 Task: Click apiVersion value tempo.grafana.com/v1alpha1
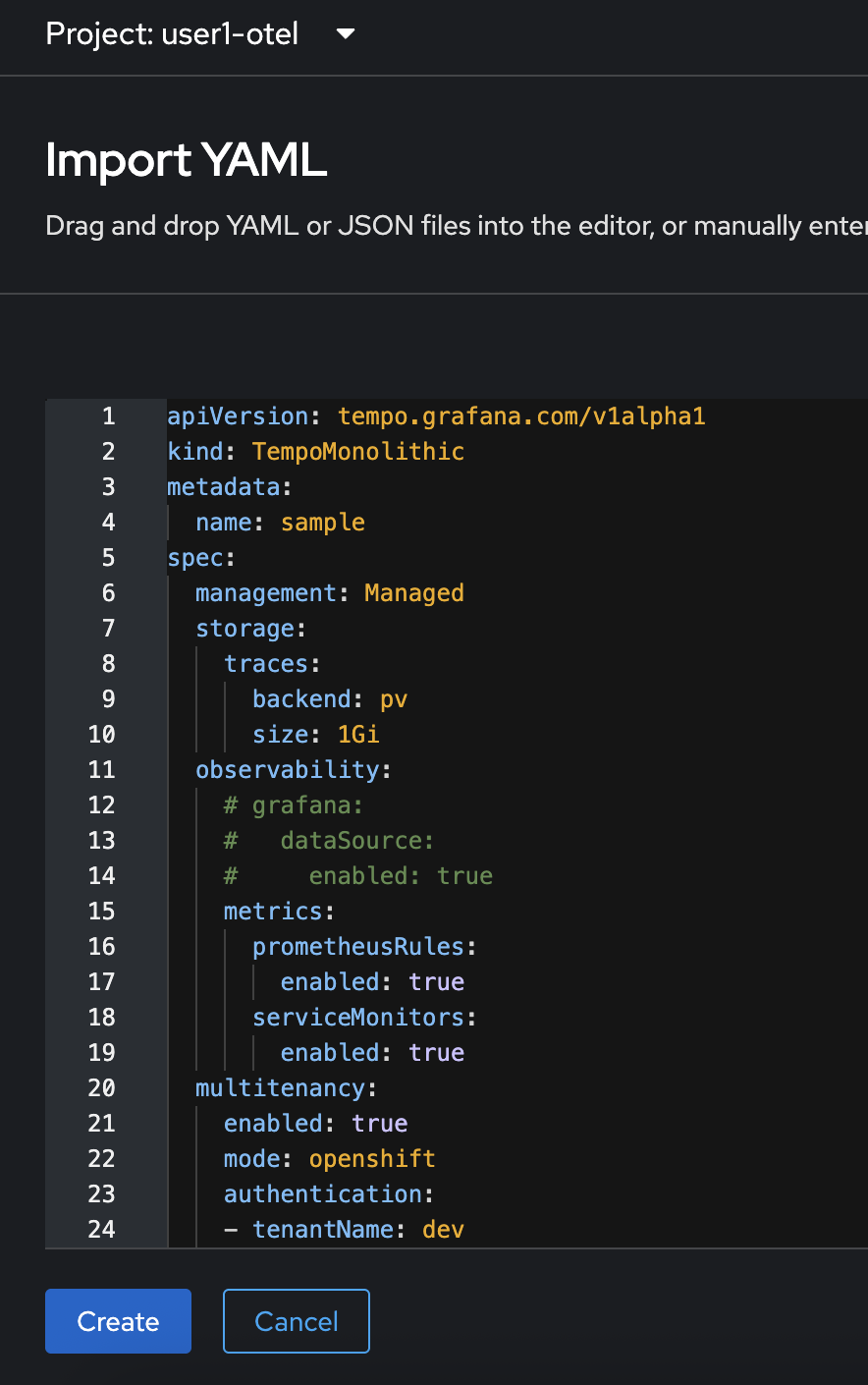521,416
